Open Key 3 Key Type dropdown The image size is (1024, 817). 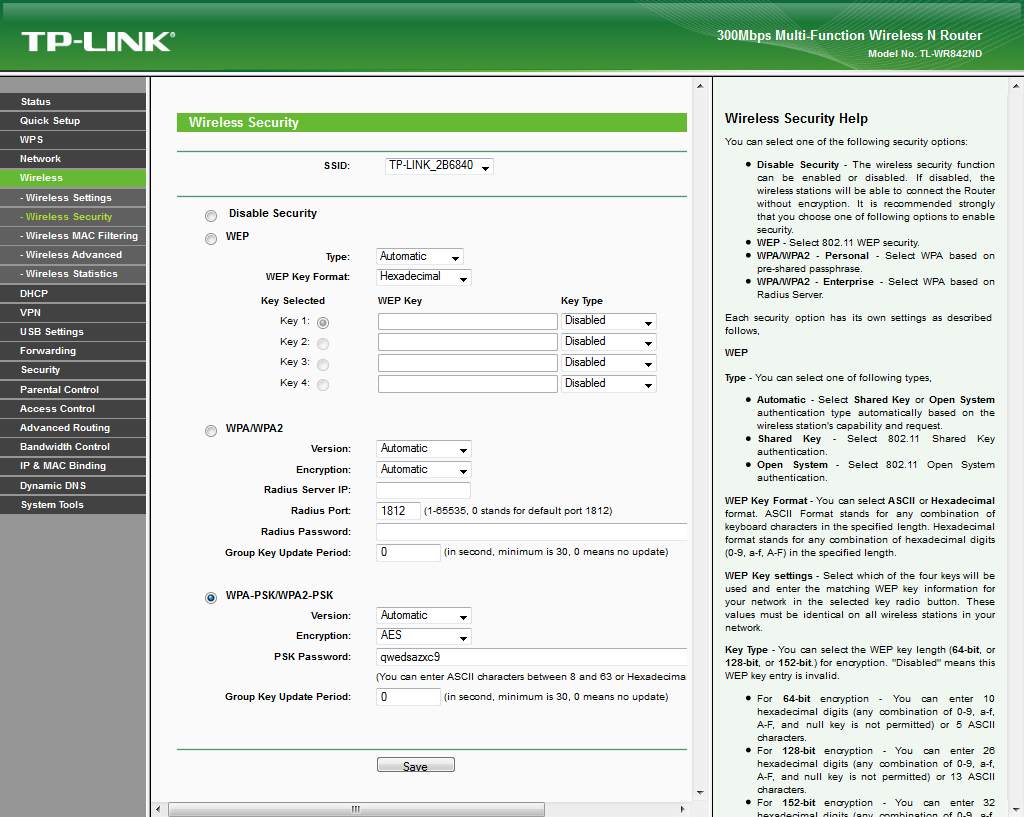click(x=609, y=362)
